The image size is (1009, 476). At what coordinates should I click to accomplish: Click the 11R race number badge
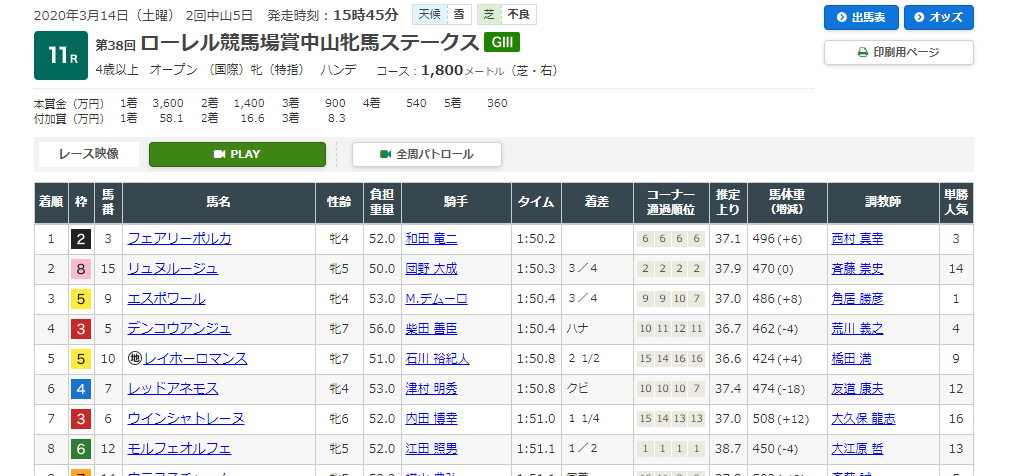tap(61, 56)
